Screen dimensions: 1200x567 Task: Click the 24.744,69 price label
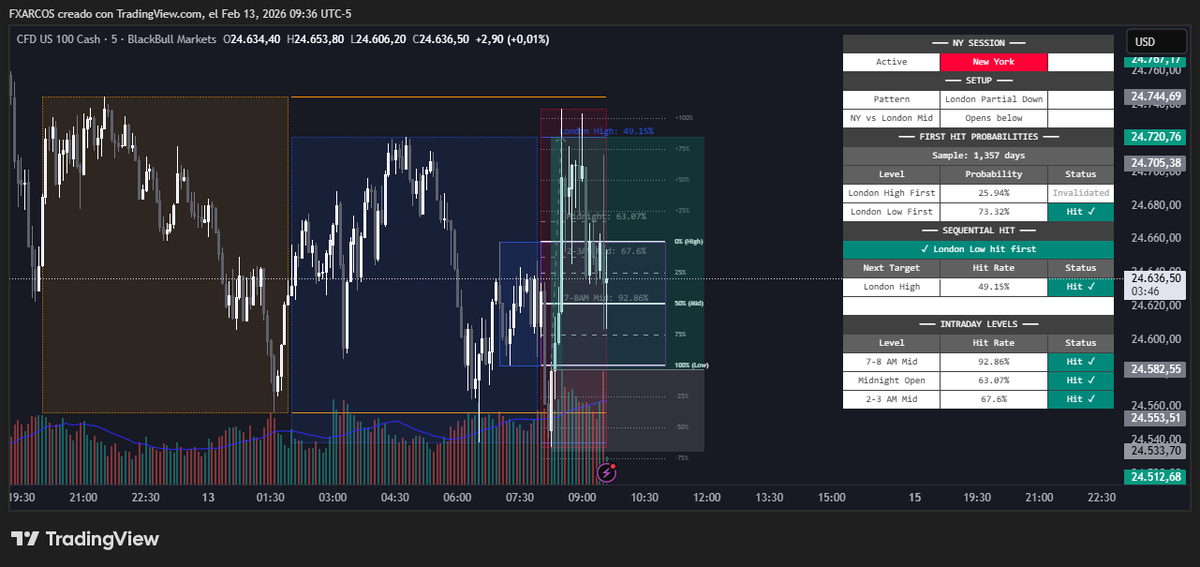[x=1155, y=97]
